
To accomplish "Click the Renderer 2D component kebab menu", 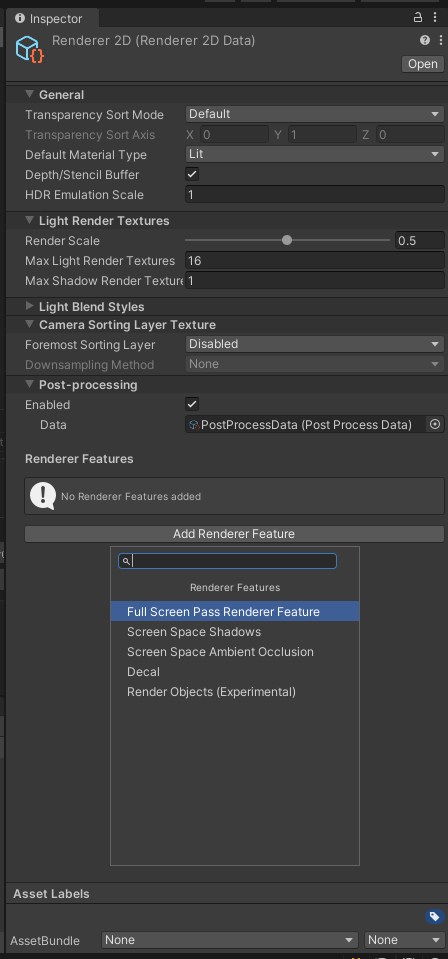I will tap(441, 40).
